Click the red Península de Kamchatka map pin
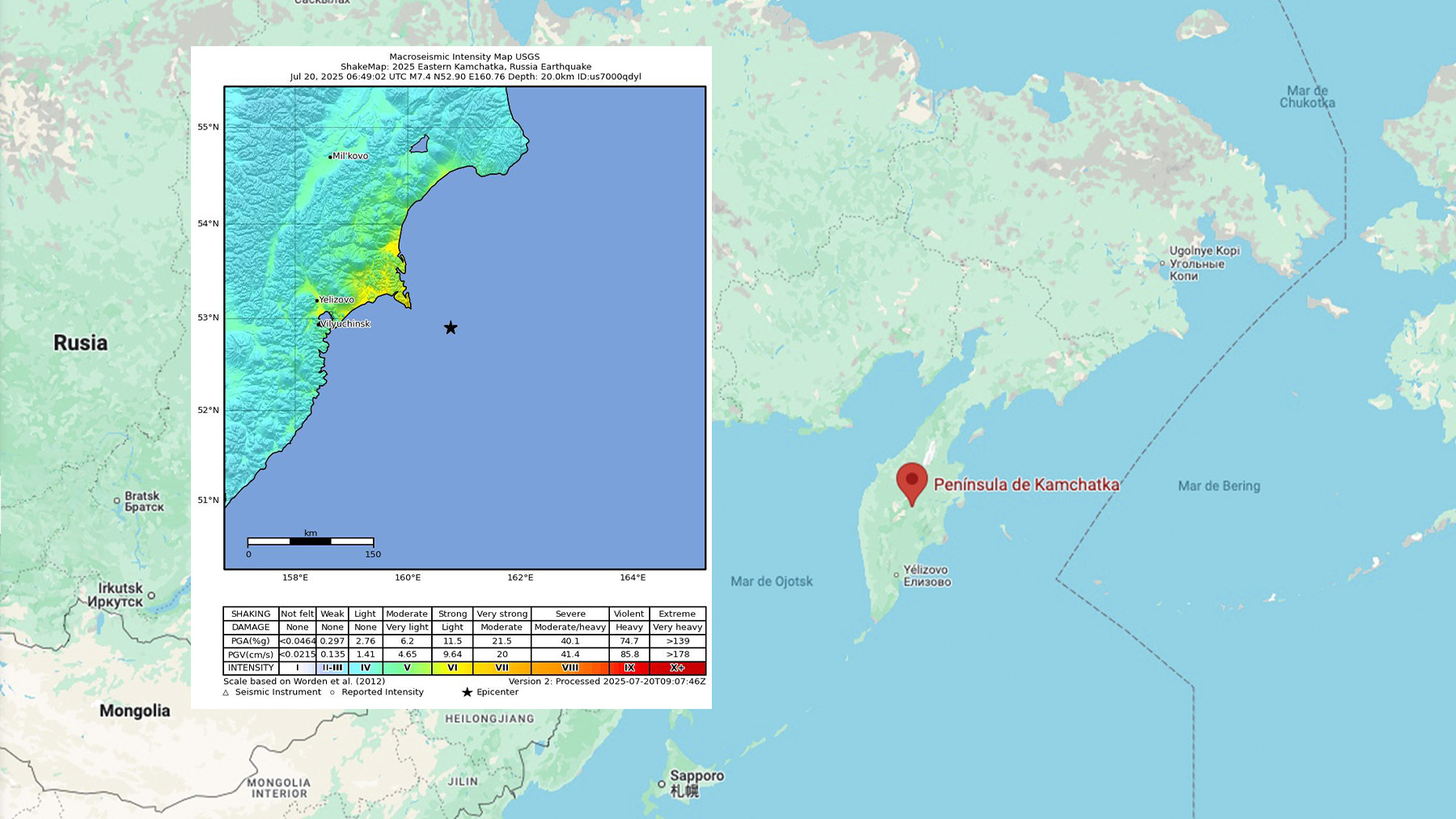1456x819 pixels. [912, 483]
